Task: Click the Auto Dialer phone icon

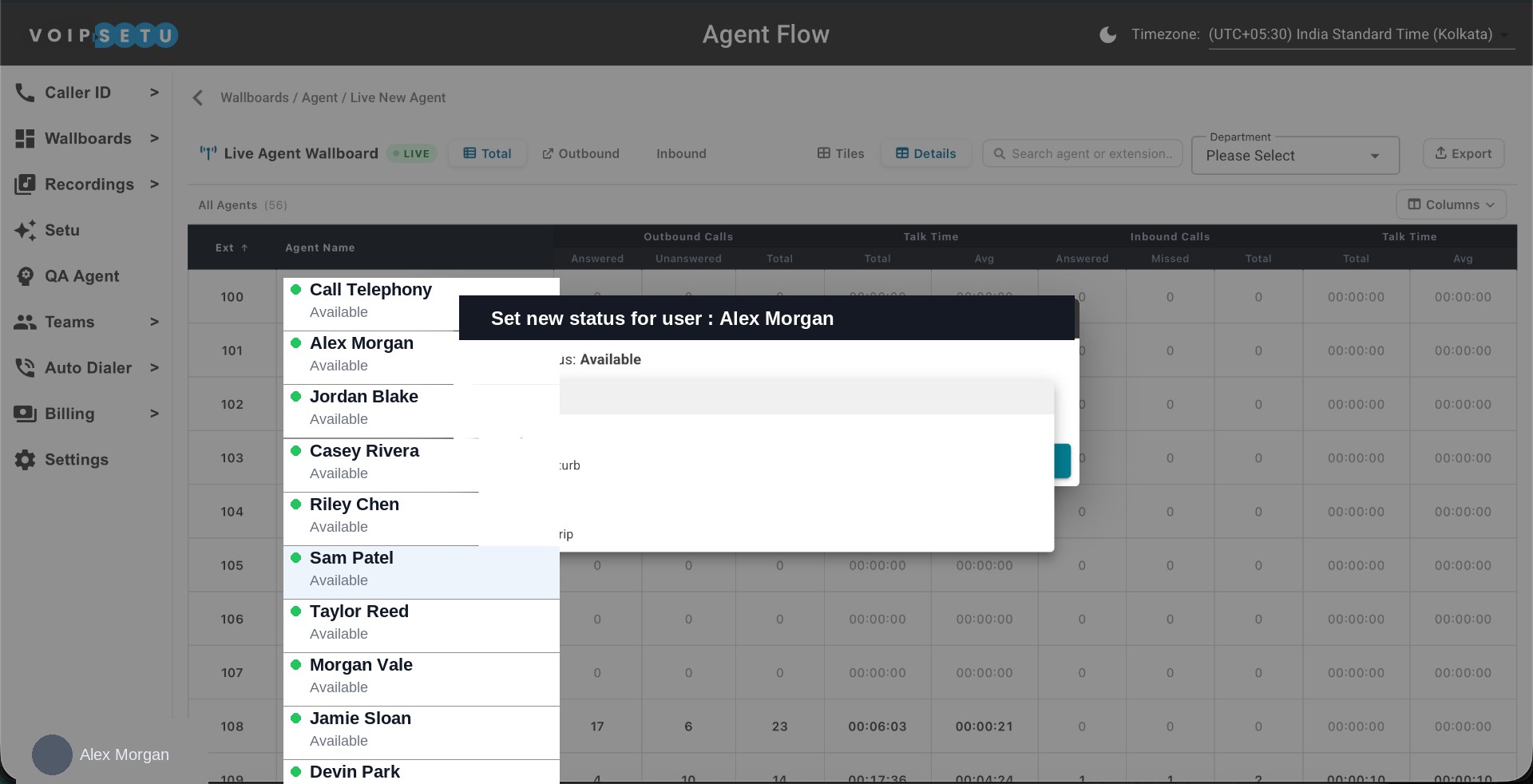Action: click(x=25, y=368)
